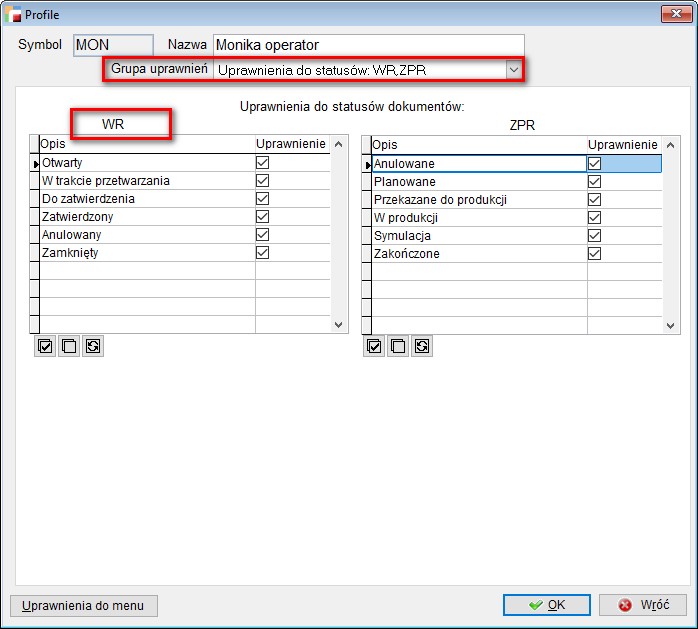Click invert-selection icon under ZPR table
Viewport: 698px width, 629px height.
tap(423, 346)
